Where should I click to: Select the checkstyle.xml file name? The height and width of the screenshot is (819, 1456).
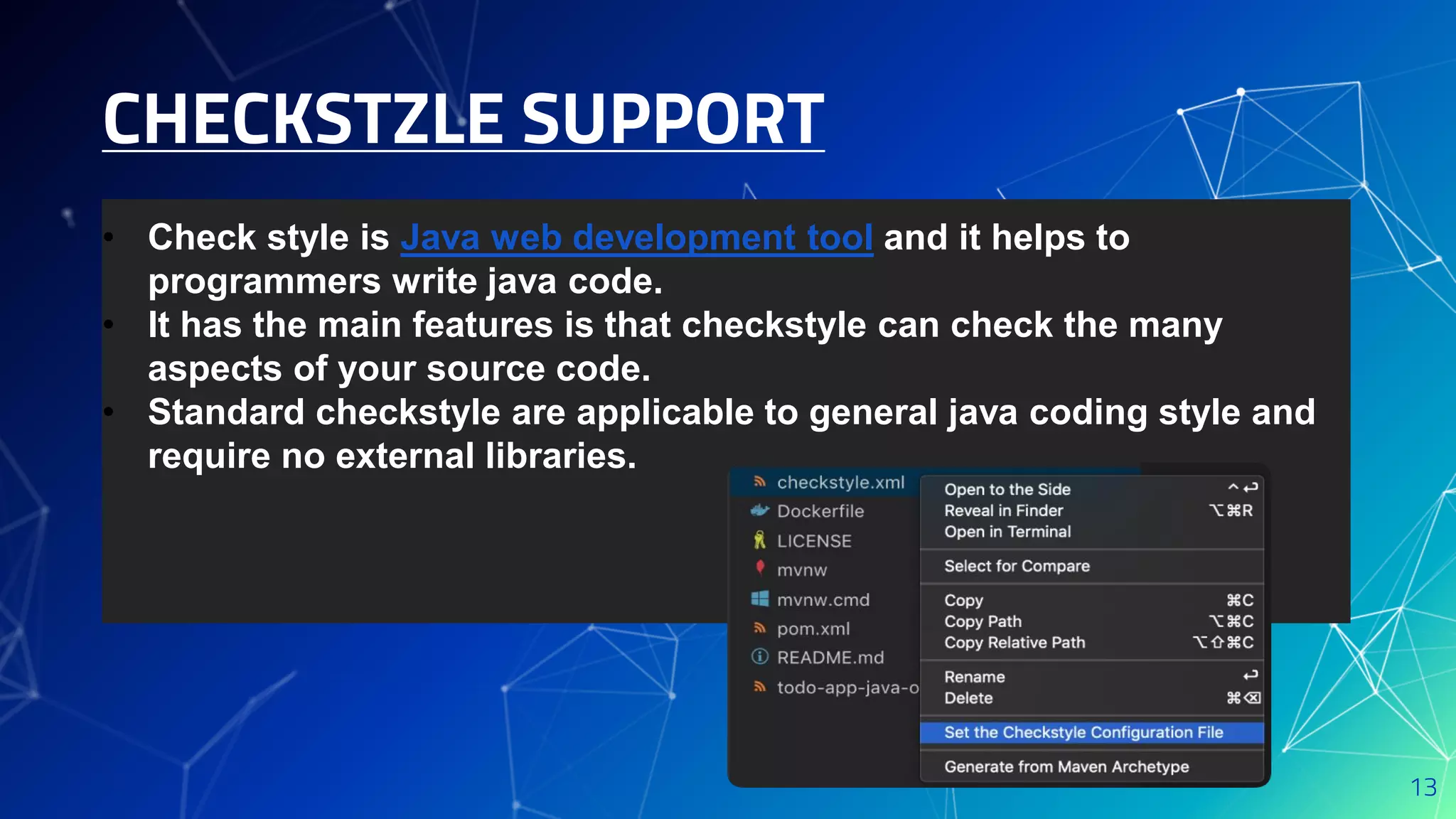[x=841, y=483]
